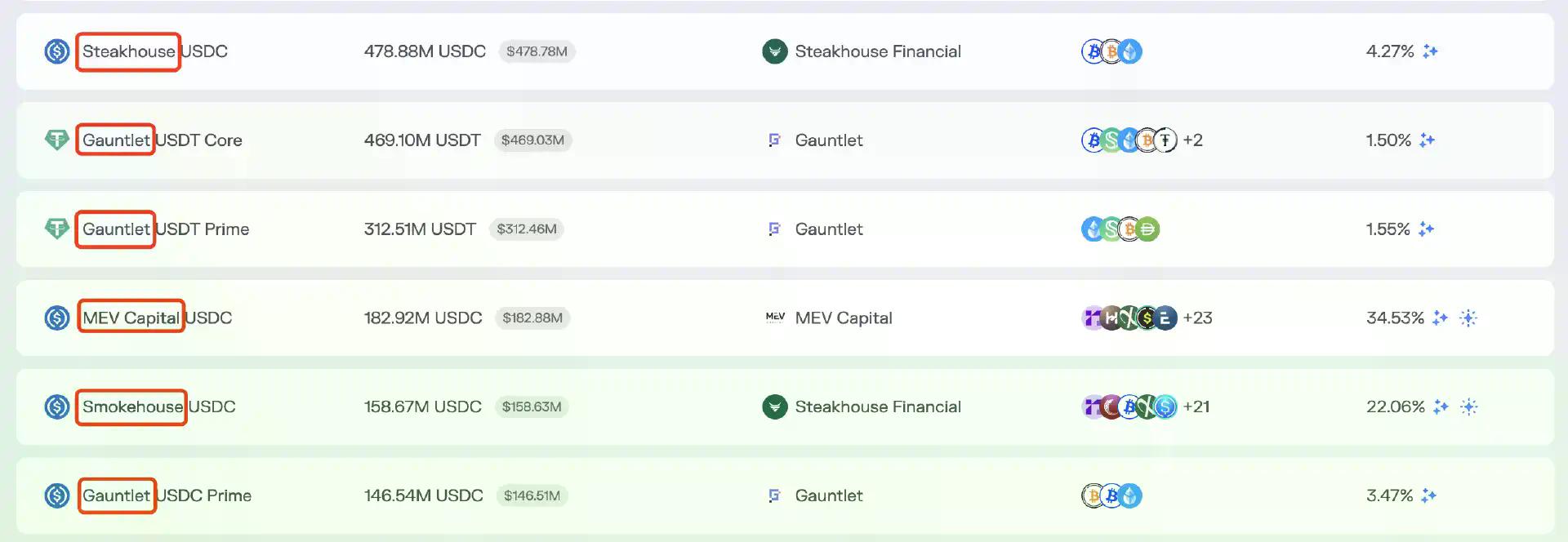Show the +2 more collaterals for Gauntlet USDT Core
This screenshot has width=1568, height=542.
pyautogui.click(x=1192, y=140)
